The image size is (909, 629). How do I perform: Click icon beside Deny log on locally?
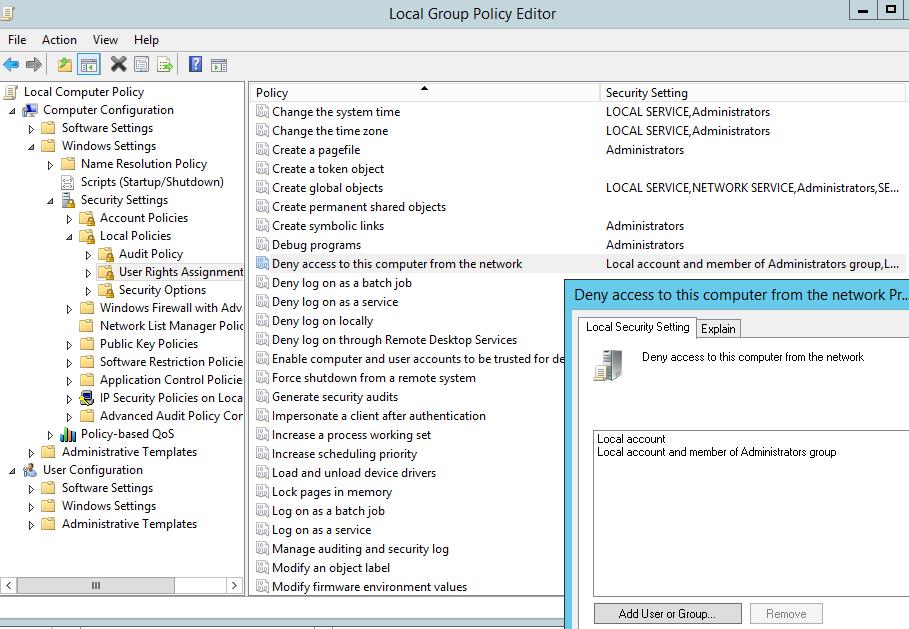click(263, 320)
